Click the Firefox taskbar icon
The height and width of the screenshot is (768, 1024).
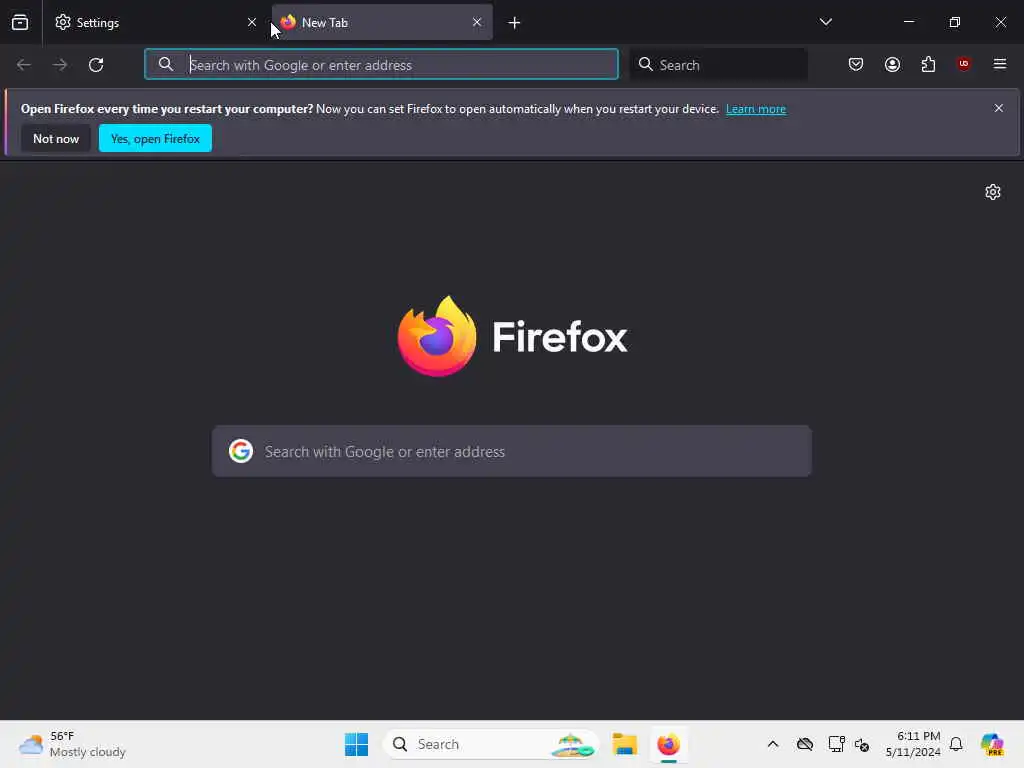(x=669, y=744)
